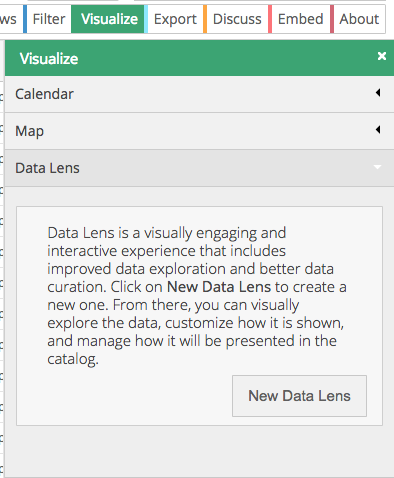Collapse the Data Lens section arrow
This screenshot has height=478, width=394.
point(377,167)
